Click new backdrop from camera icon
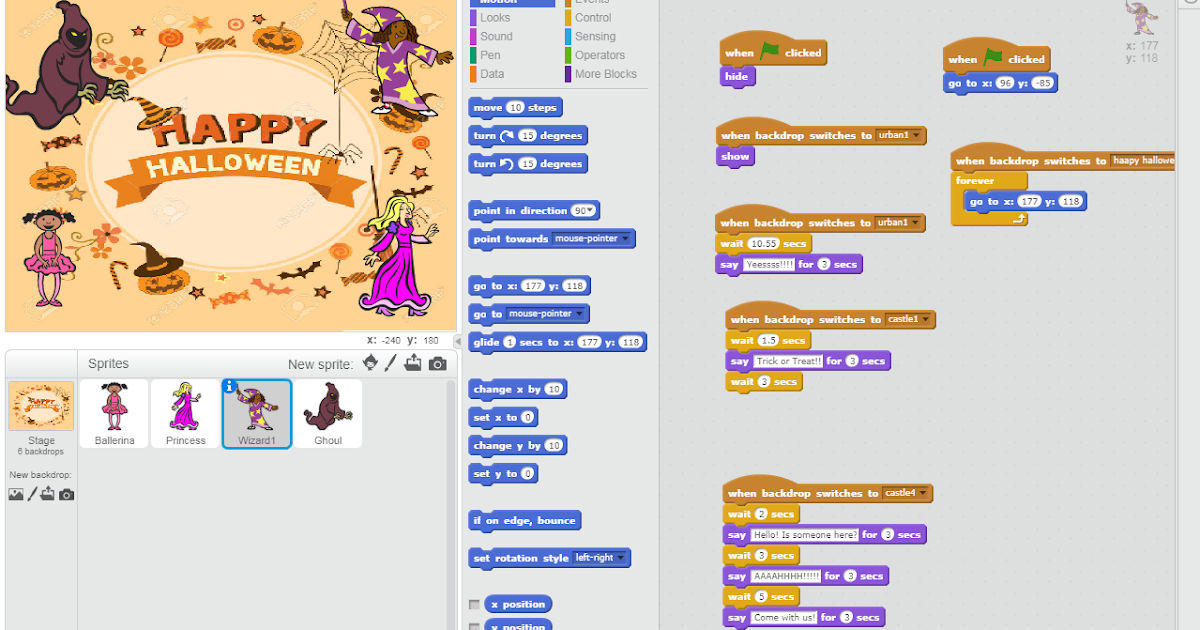Image resolution: width=1200 pixels, height=630 pixels. [x=66, y=494]
